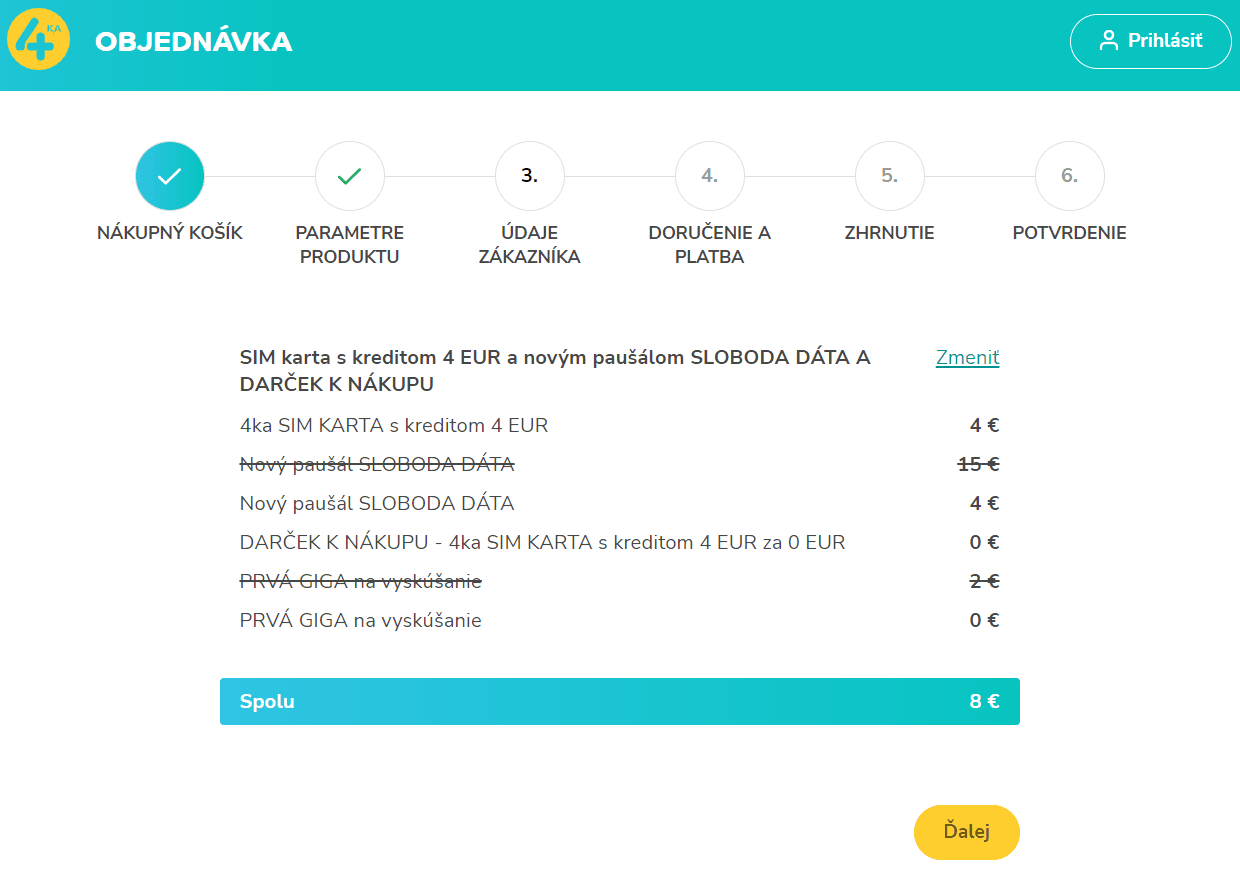Click the bold product title SIM karta s kreditom
Viewport: 1240px width, 876px height.
click(x=555, y=371)
